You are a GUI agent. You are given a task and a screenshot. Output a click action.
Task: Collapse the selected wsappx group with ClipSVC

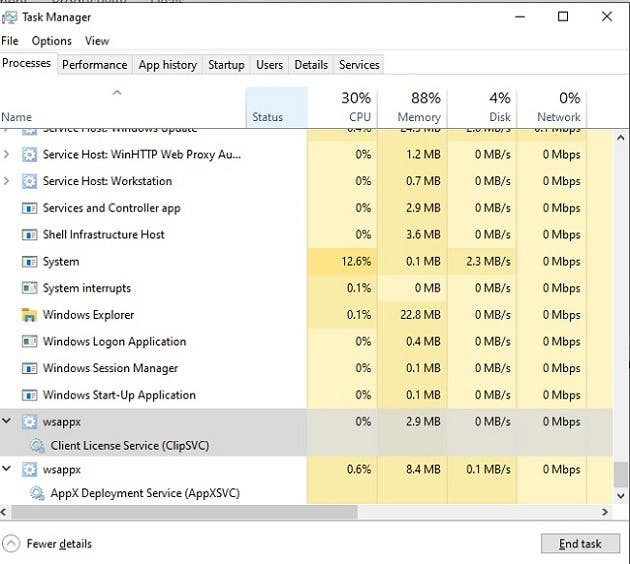[x=6, y=421]
